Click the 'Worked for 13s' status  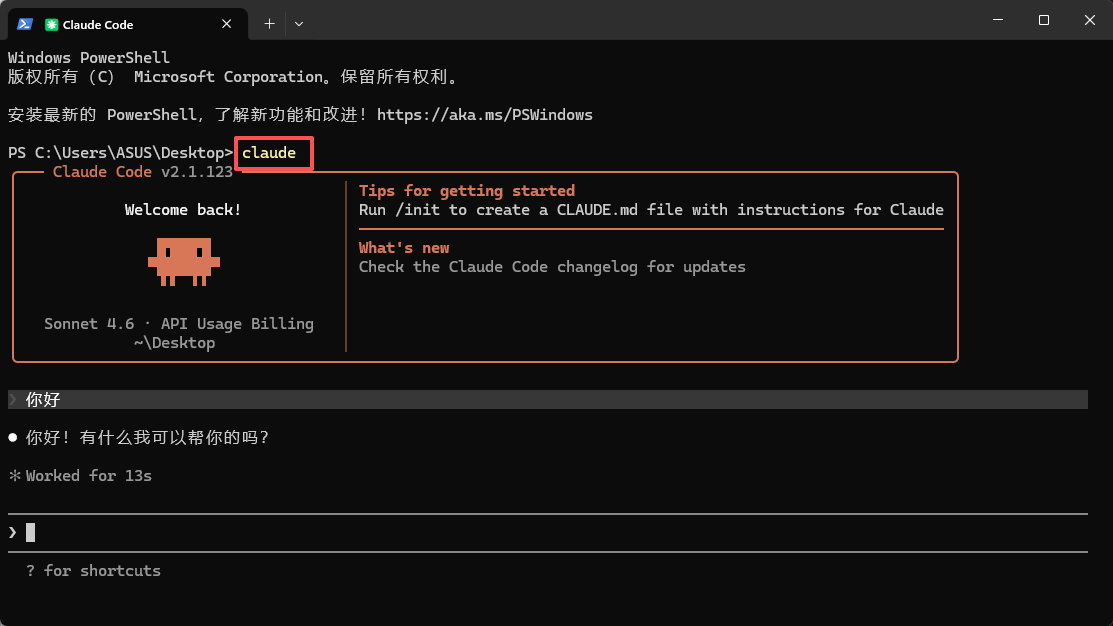tap(89, 476)
